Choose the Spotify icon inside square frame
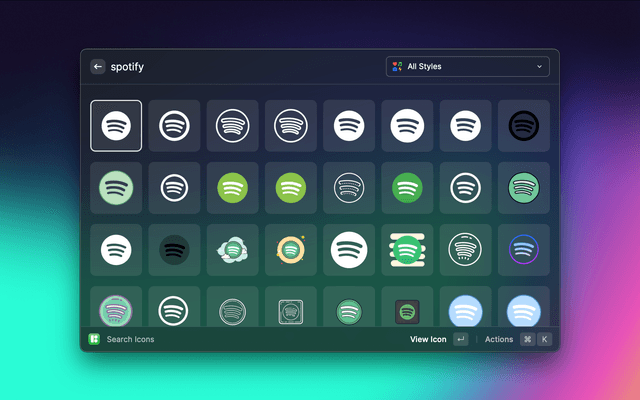This screenshot has width=640, height=400. click(x=291, y=309)
